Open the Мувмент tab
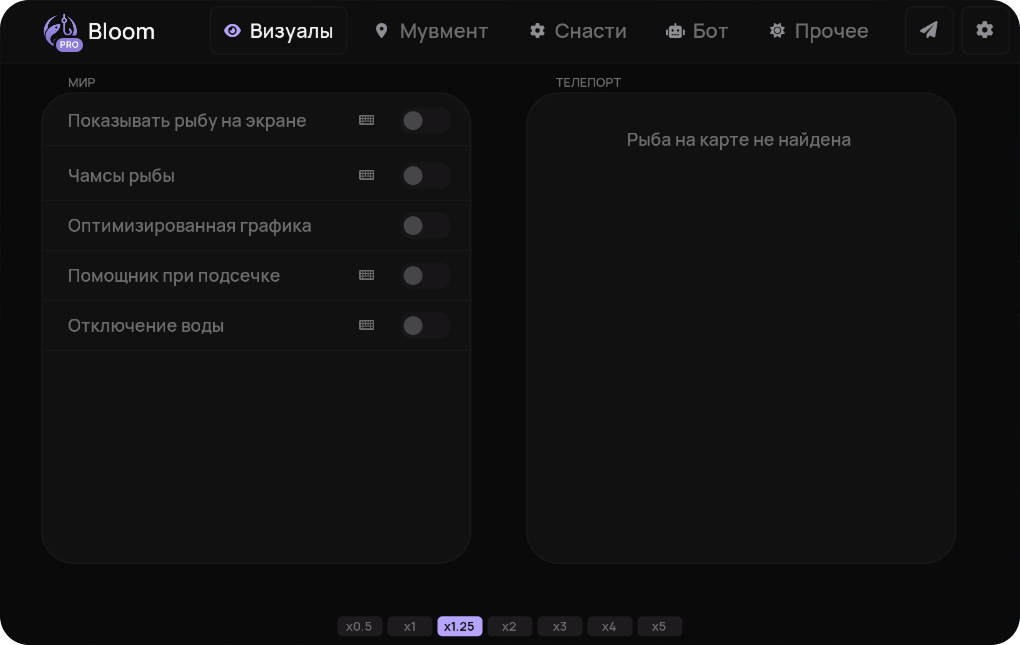Viewport: 1020px width, 645px height. 432,31
